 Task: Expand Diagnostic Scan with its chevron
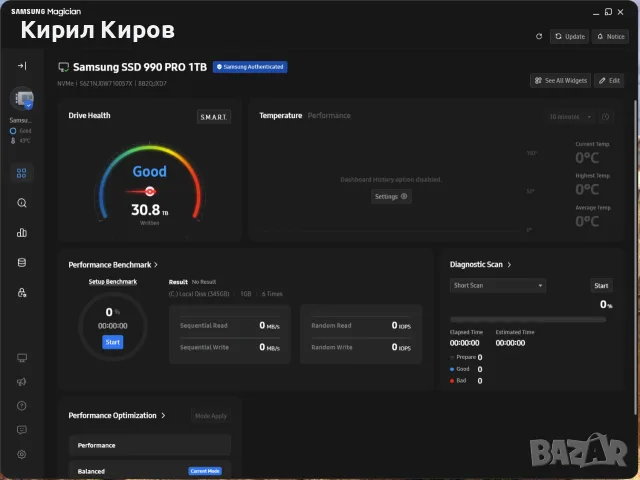[509, 264]
